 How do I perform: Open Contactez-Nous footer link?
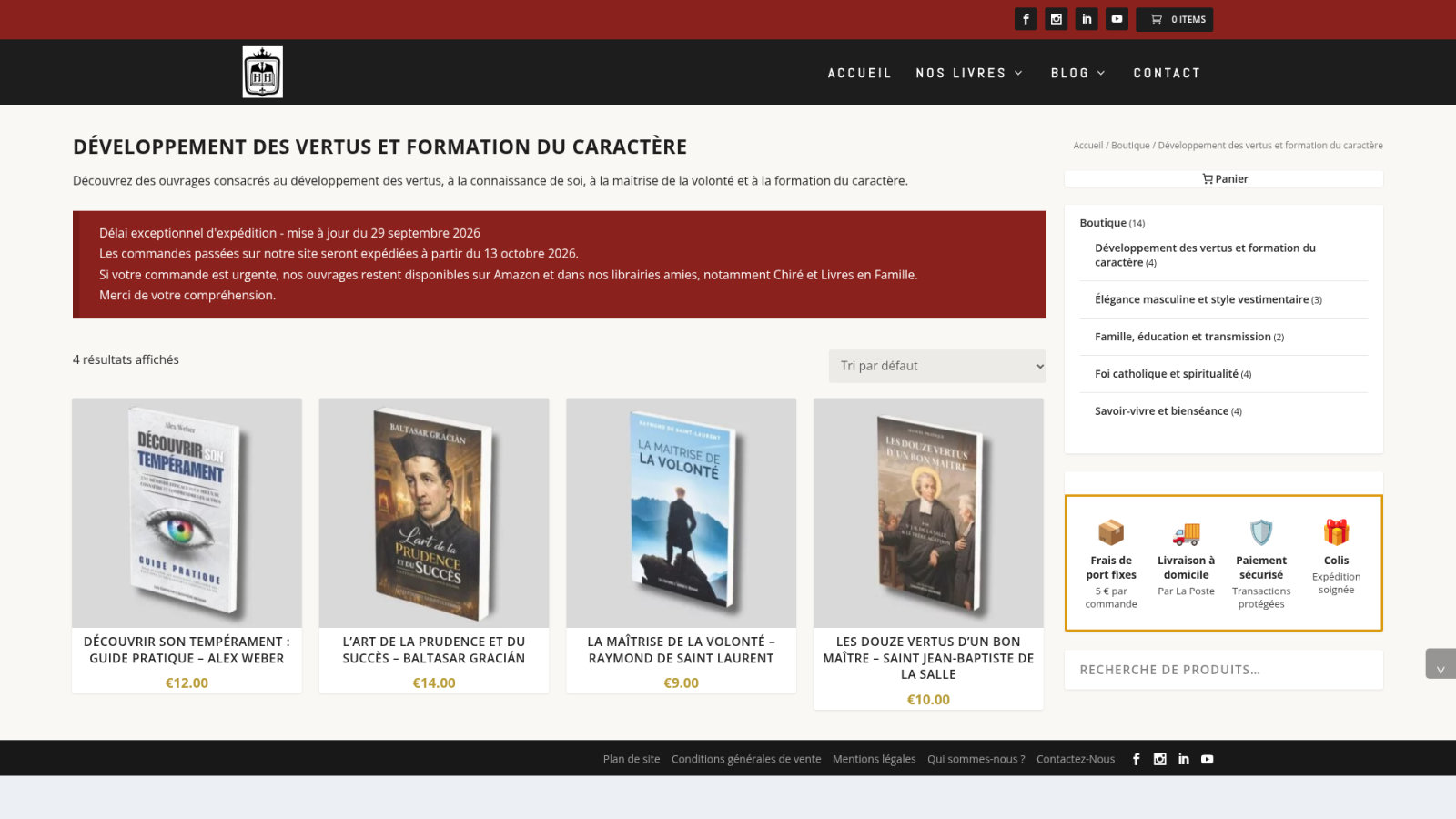click(1076, 759)
